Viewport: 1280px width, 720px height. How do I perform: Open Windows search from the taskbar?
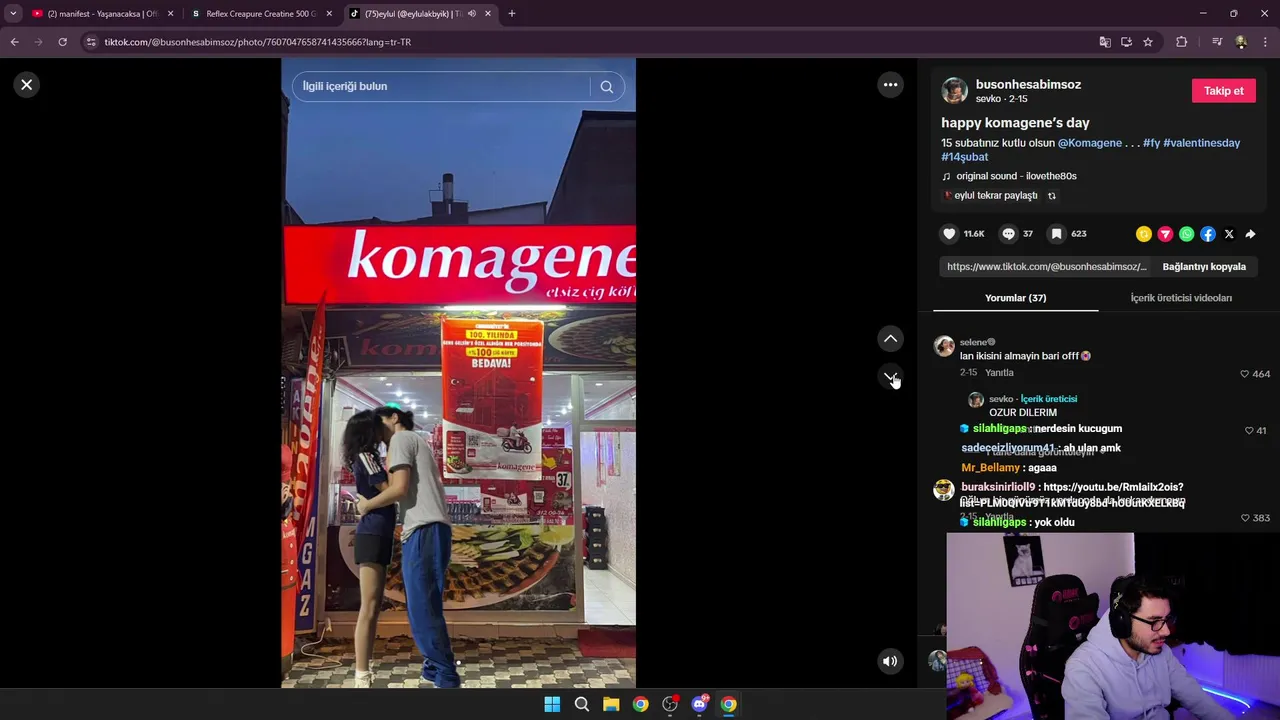click(582, 704)
